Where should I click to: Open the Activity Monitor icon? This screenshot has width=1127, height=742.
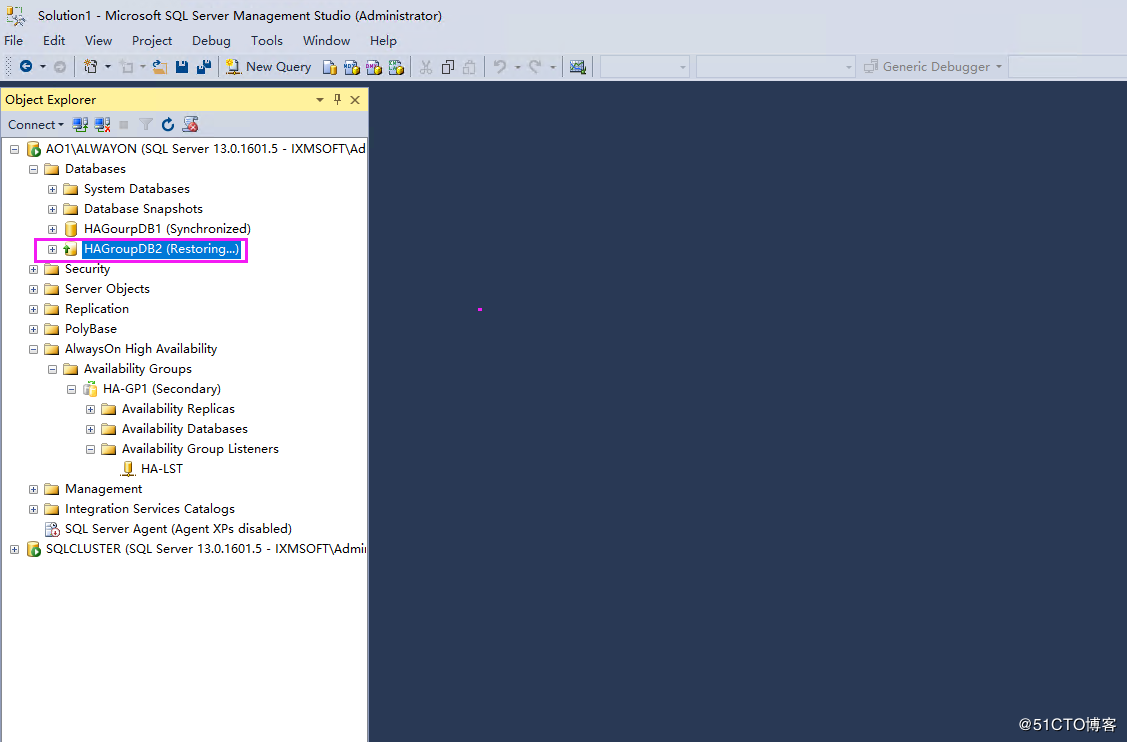point(578,66)
